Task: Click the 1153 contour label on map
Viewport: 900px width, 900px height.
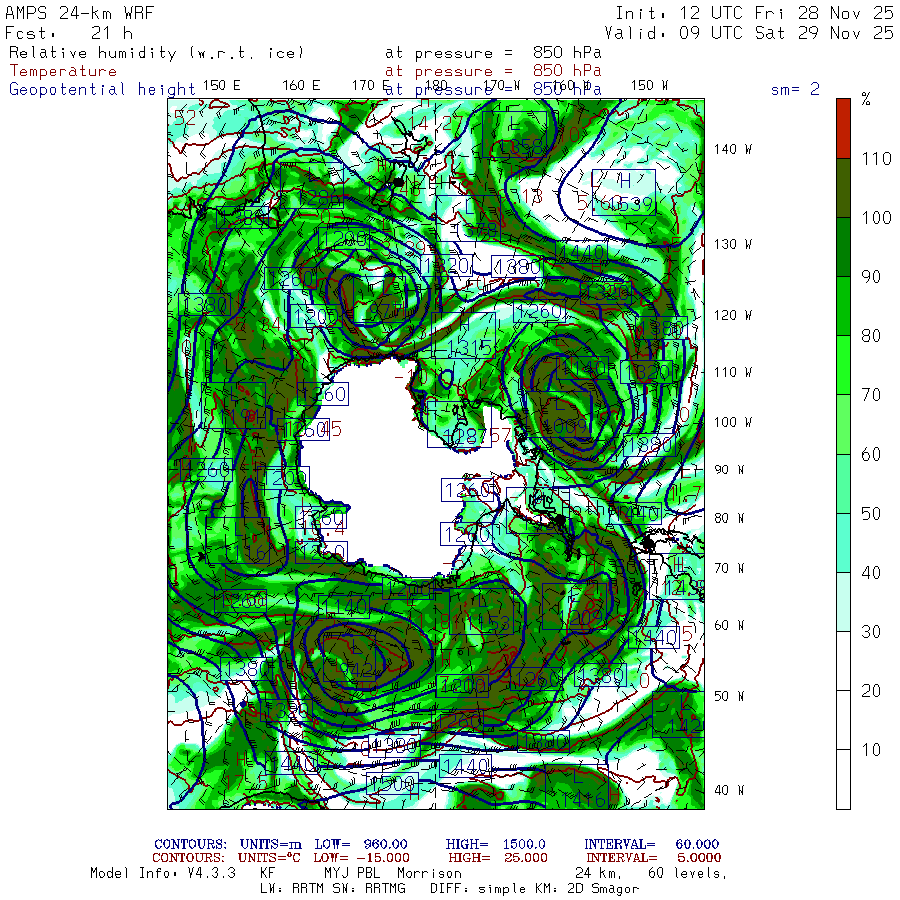Action: coord(488,622)
